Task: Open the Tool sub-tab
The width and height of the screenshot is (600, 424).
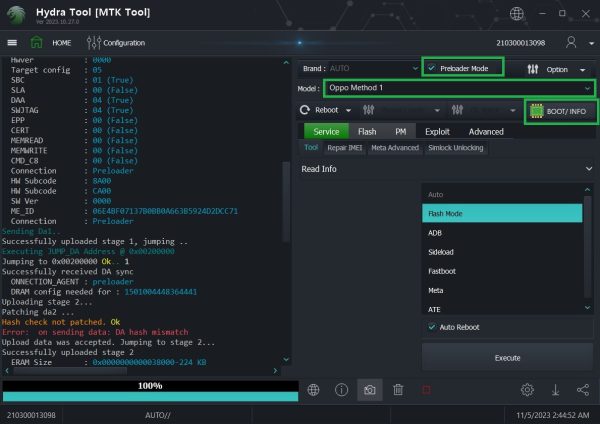Action: pos(311,147)
